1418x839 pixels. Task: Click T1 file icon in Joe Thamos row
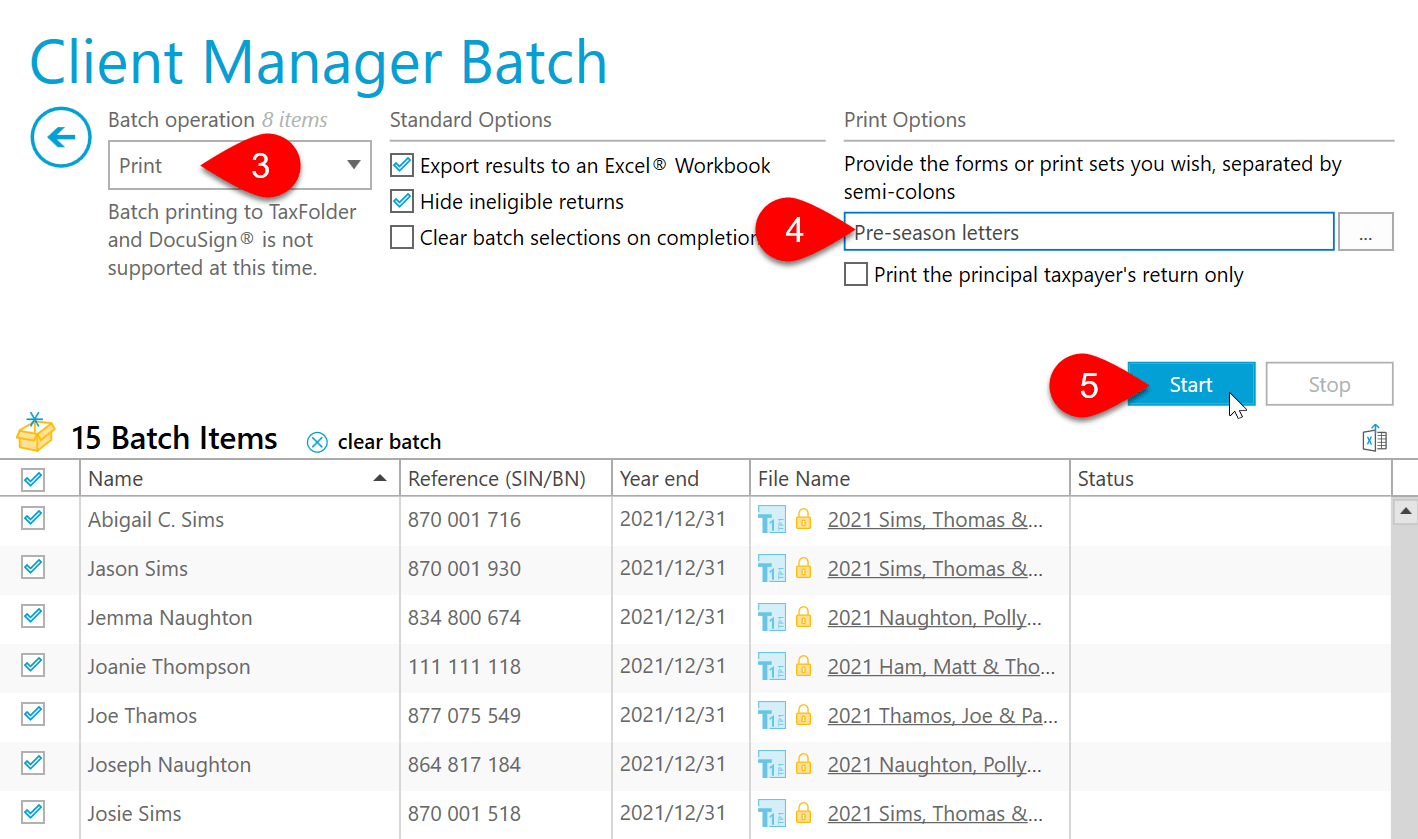[772, 716]
